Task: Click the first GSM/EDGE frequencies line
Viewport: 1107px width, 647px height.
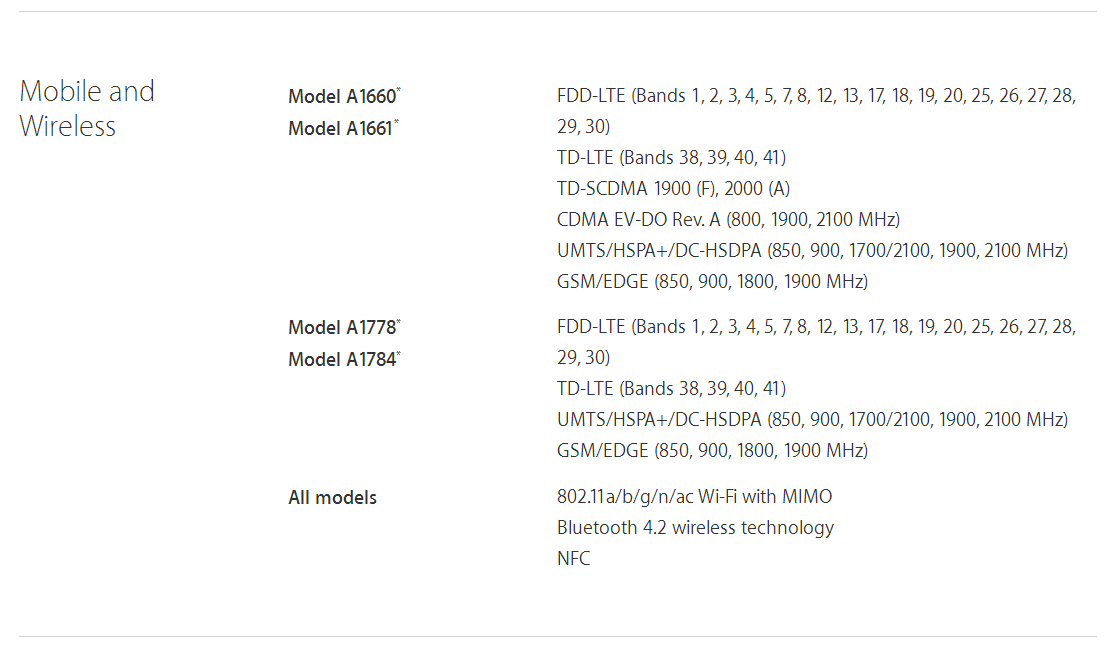Action: [x=712, y=282]
